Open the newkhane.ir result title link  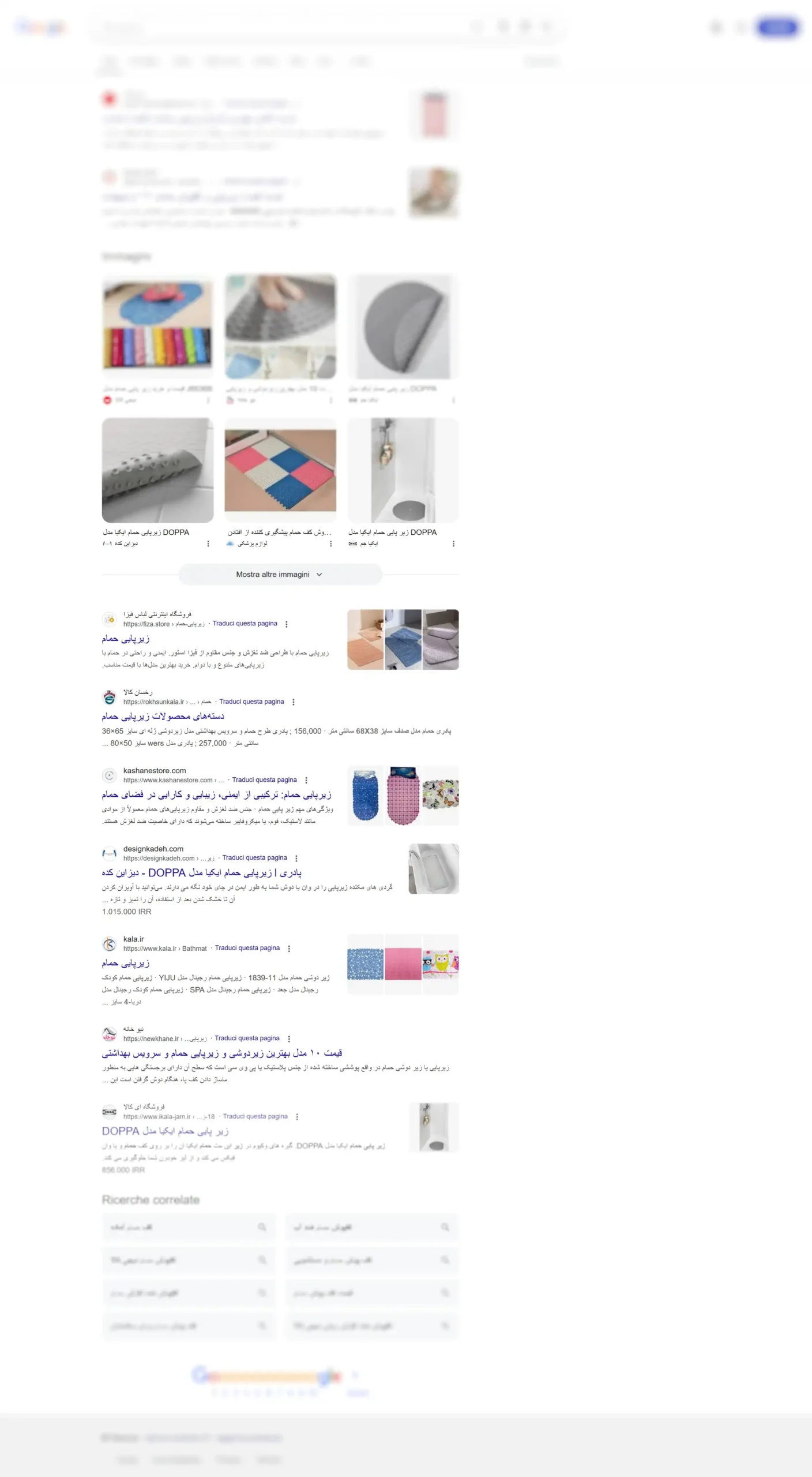tap(222, 1053)
